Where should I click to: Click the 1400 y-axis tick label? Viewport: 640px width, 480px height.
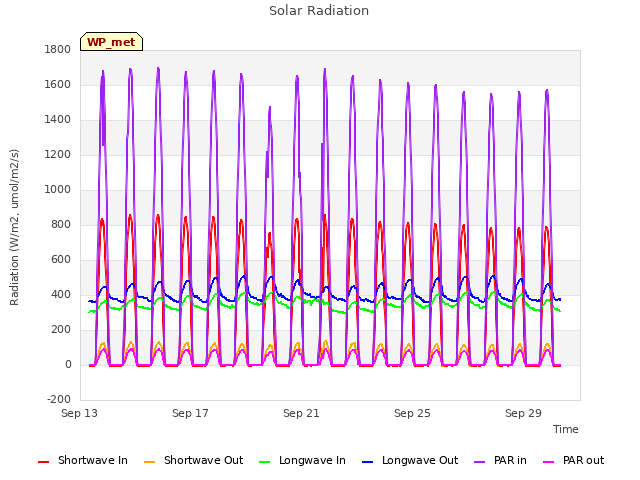(x=58, y=120)
